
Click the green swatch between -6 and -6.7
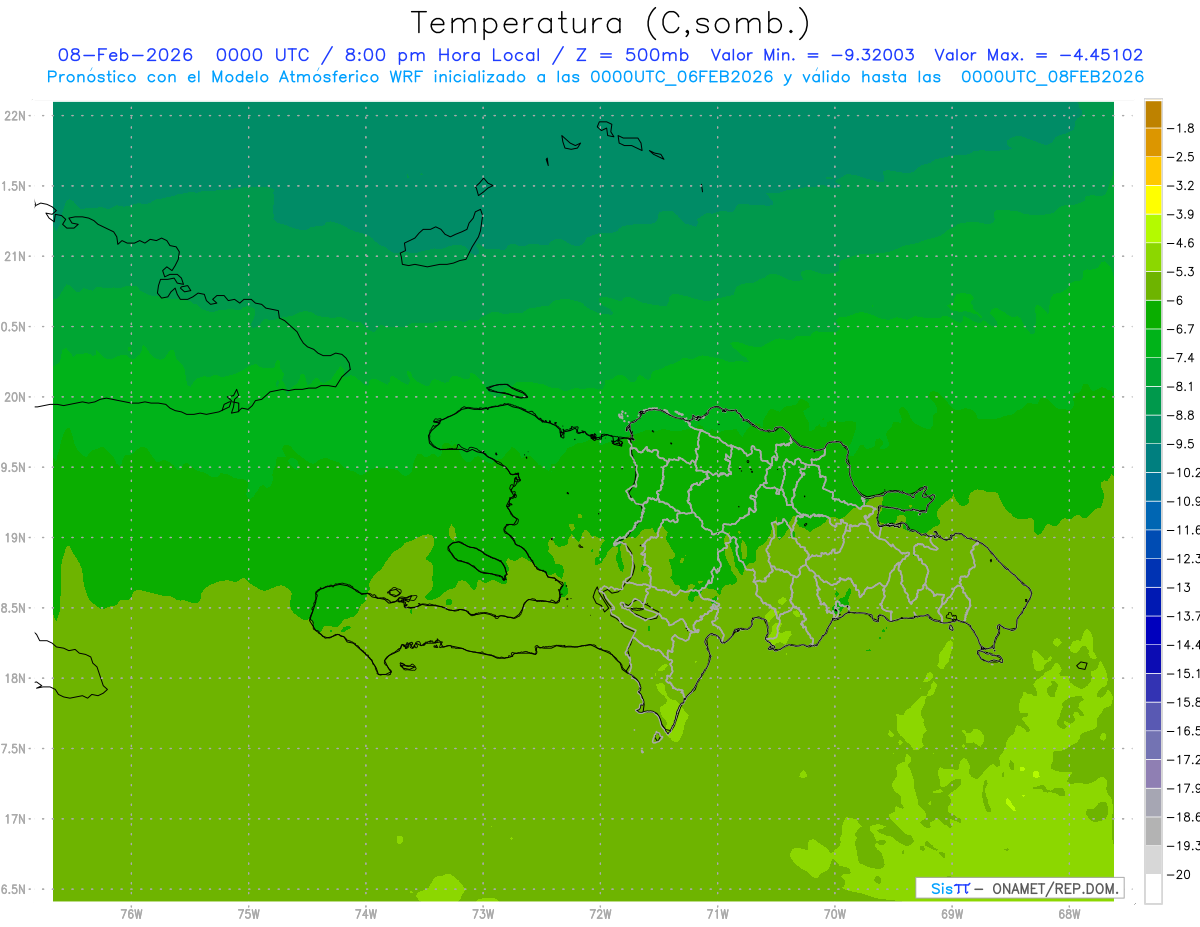pos(1153,315)
